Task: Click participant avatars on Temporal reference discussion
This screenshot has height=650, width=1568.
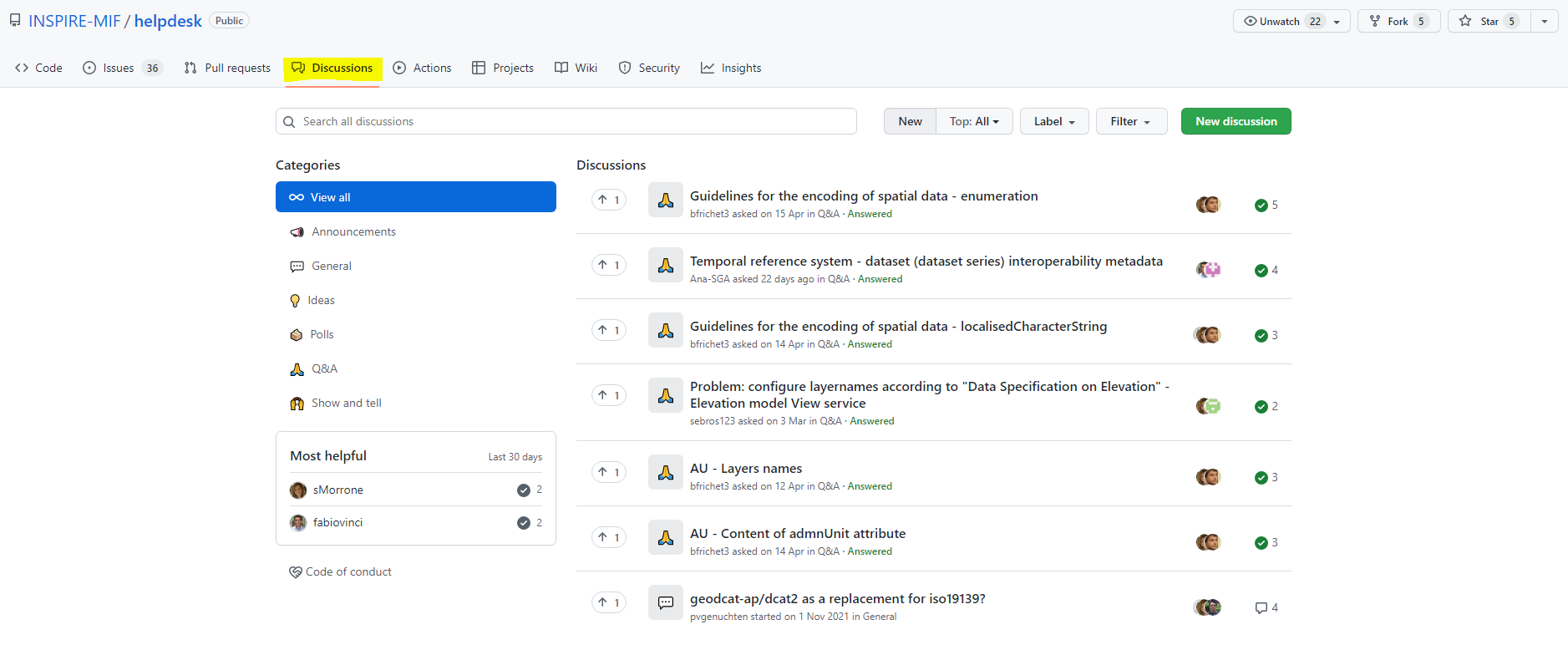Action: point(1208,270)
